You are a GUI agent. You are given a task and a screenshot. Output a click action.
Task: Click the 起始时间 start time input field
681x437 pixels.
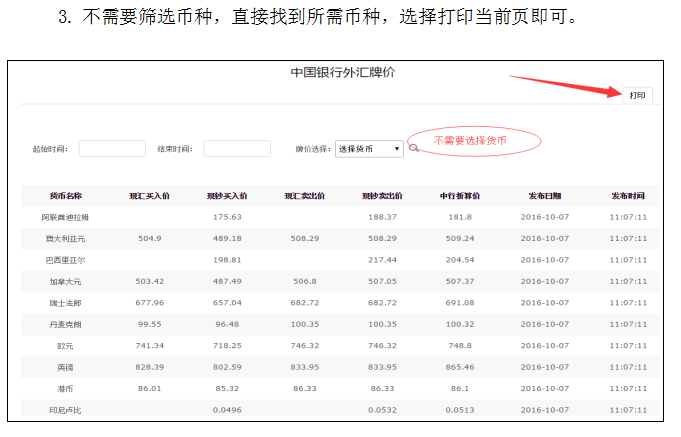(112, 148)
